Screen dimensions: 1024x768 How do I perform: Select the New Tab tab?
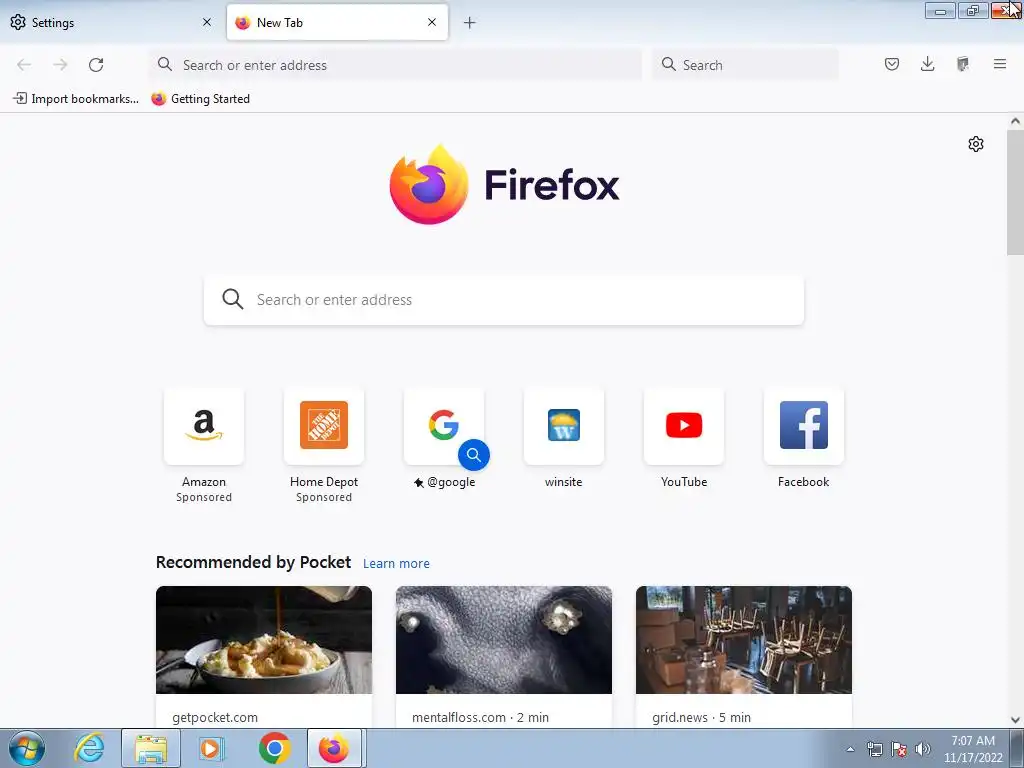tap(337, 22)
